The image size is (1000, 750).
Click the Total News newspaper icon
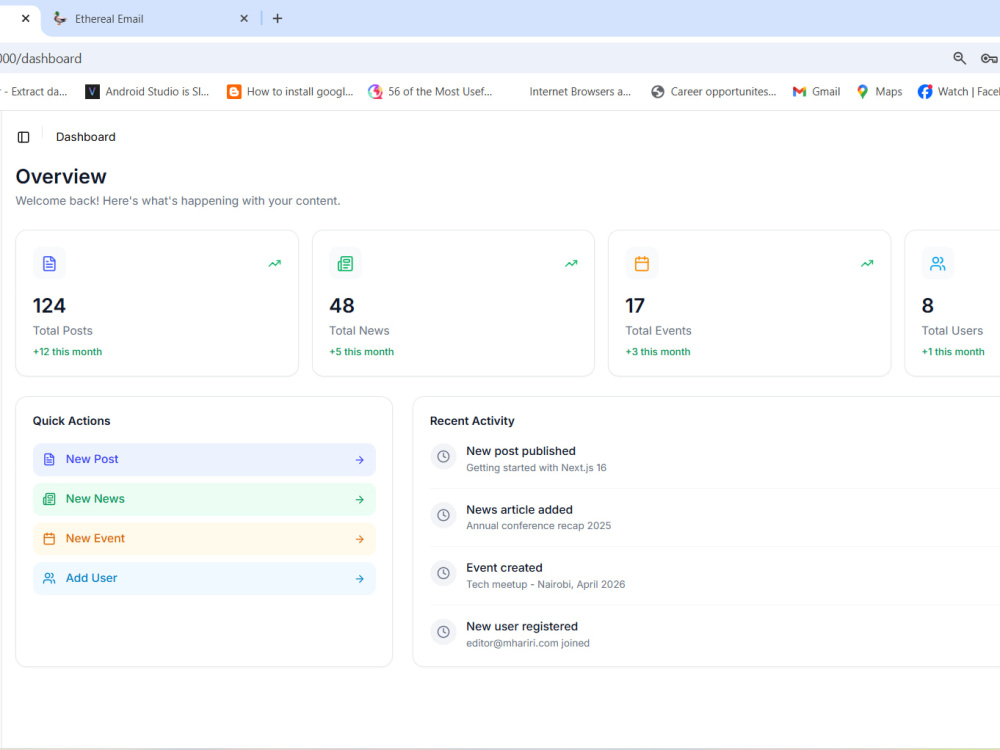pyautogui.click(x=345, y=263)
